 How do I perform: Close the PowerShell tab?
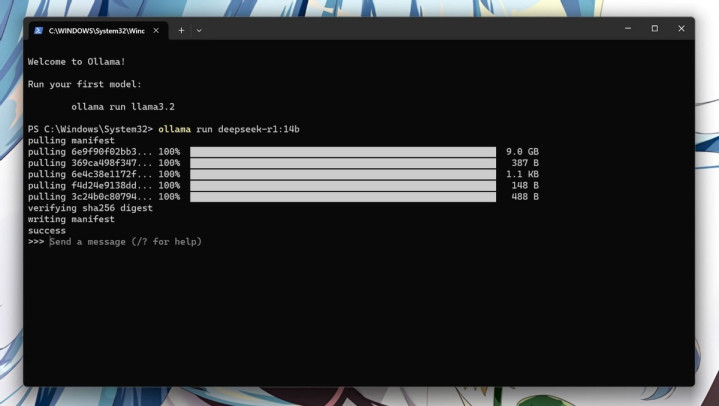coord(156,31)
